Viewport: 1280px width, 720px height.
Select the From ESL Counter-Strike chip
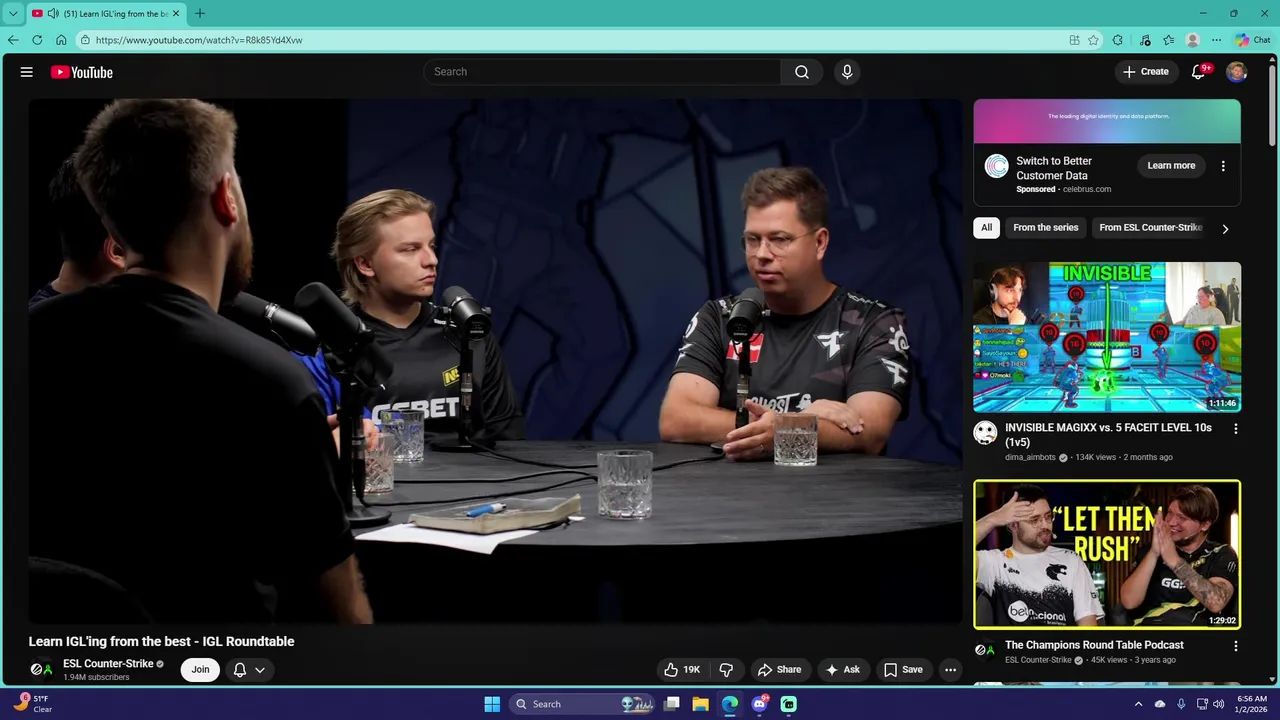coord(1150,228)
